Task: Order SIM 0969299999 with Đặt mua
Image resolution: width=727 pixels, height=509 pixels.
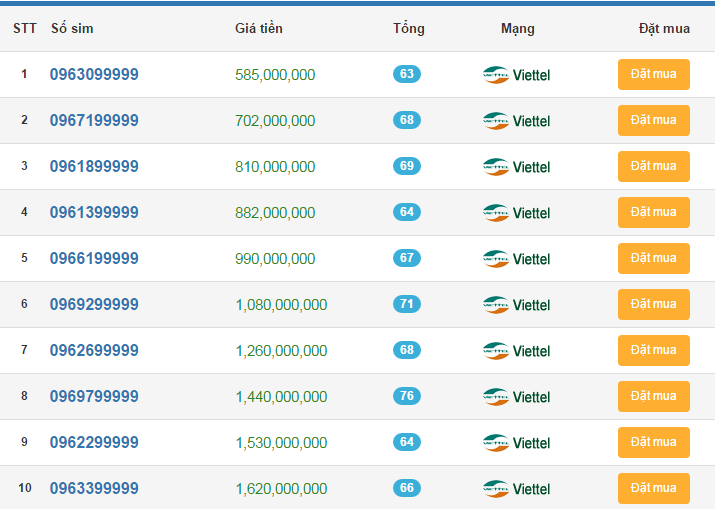Action: click(653, 304)
